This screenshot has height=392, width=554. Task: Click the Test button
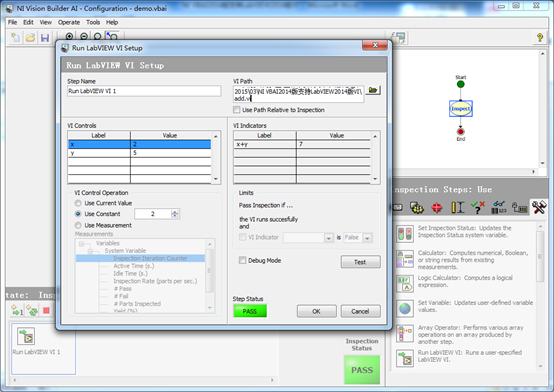(360, 262)
